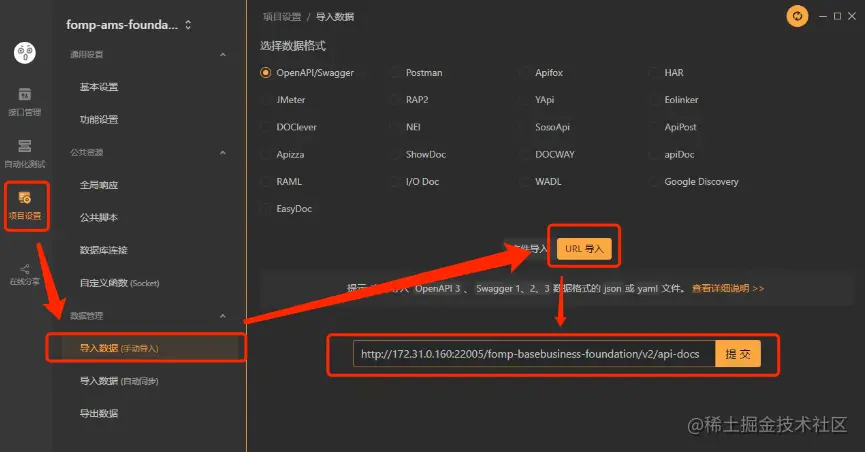Collapse the 通用设置 section chevron
This screenshot has width=865, height=452.
223,55
